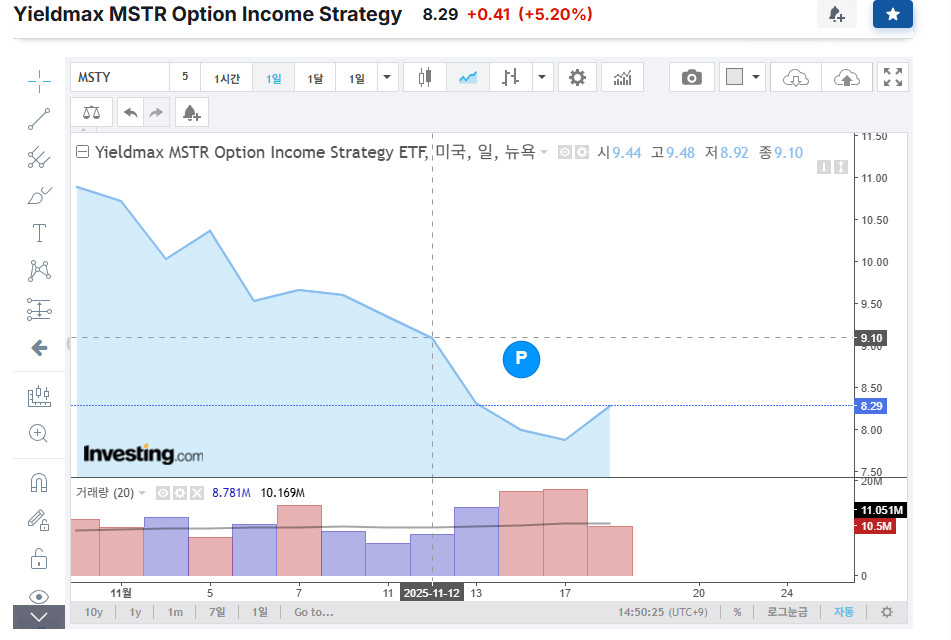Toggle fullscreen mode icon
This screenshot has height=640, width=951.
tap(893, 78)
